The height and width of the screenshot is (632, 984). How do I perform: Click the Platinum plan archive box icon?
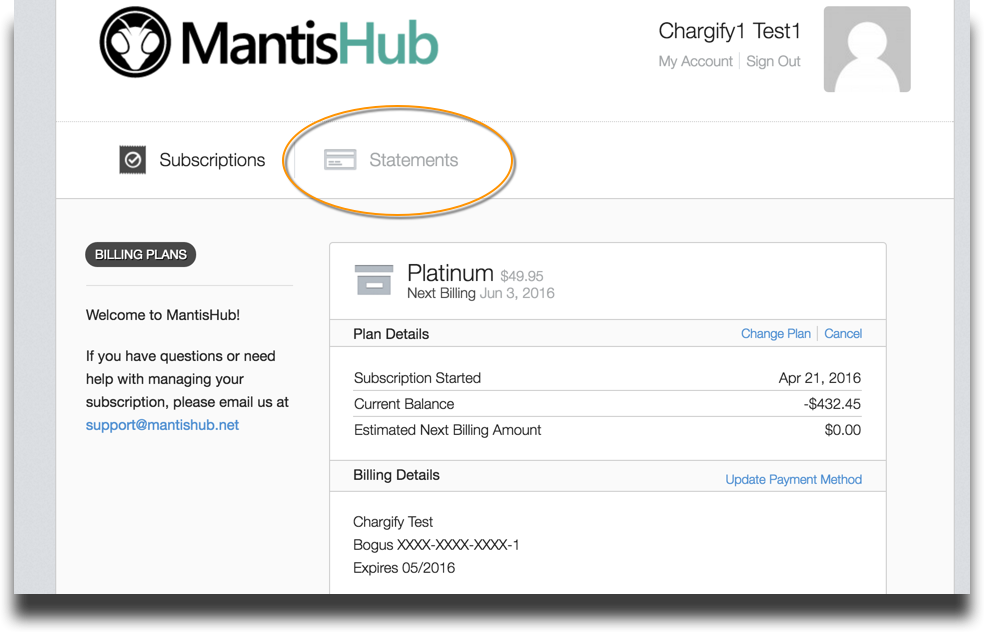[374, 280]
